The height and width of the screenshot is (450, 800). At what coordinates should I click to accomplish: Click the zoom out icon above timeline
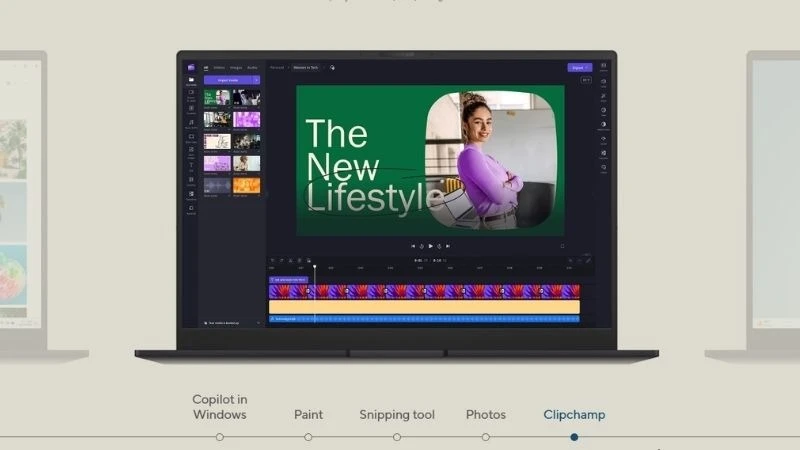click(570, 261)
